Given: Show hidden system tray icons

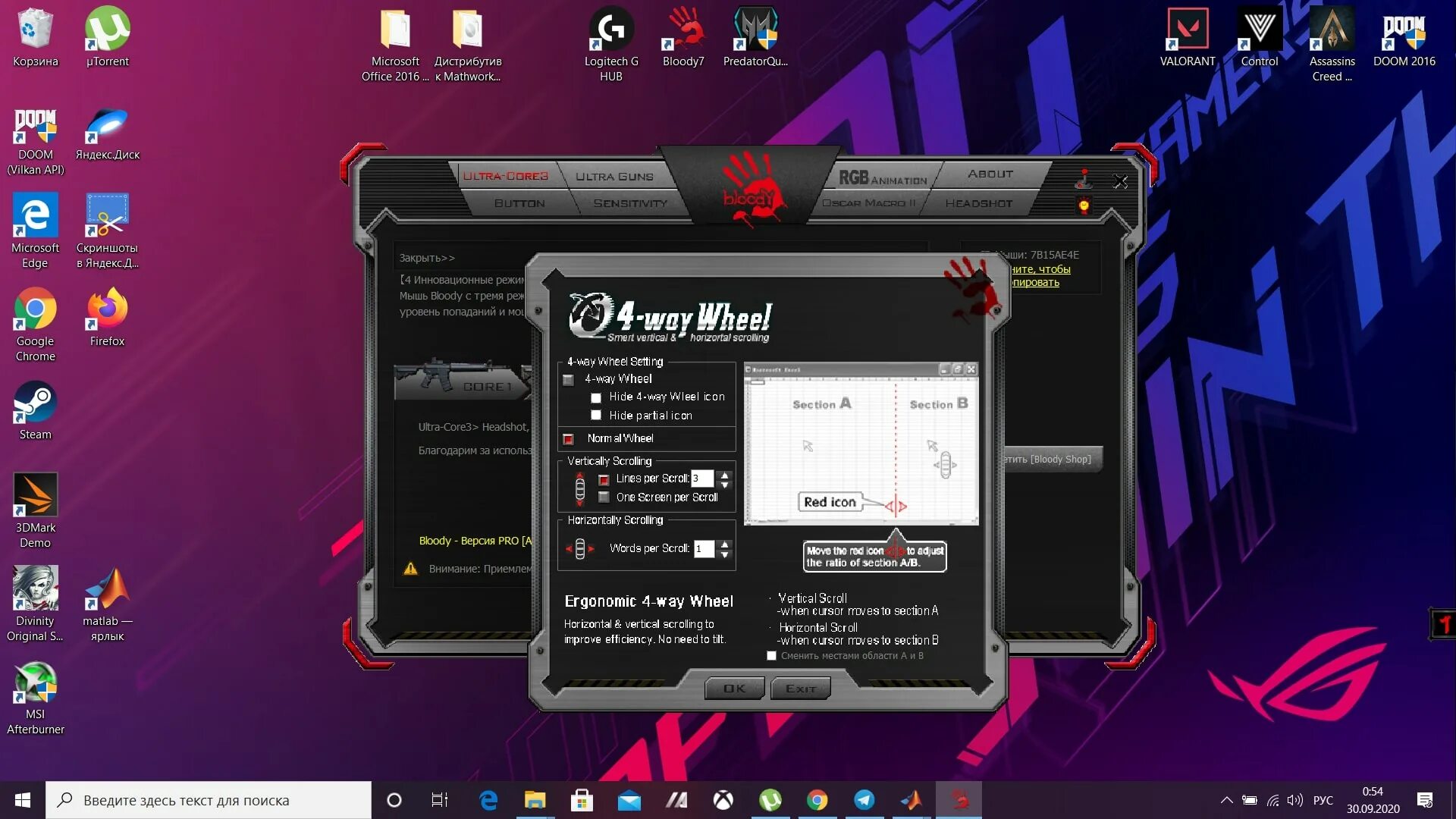Looking at the screenshot, I should pyautogui.click(x=1226, y=800).
